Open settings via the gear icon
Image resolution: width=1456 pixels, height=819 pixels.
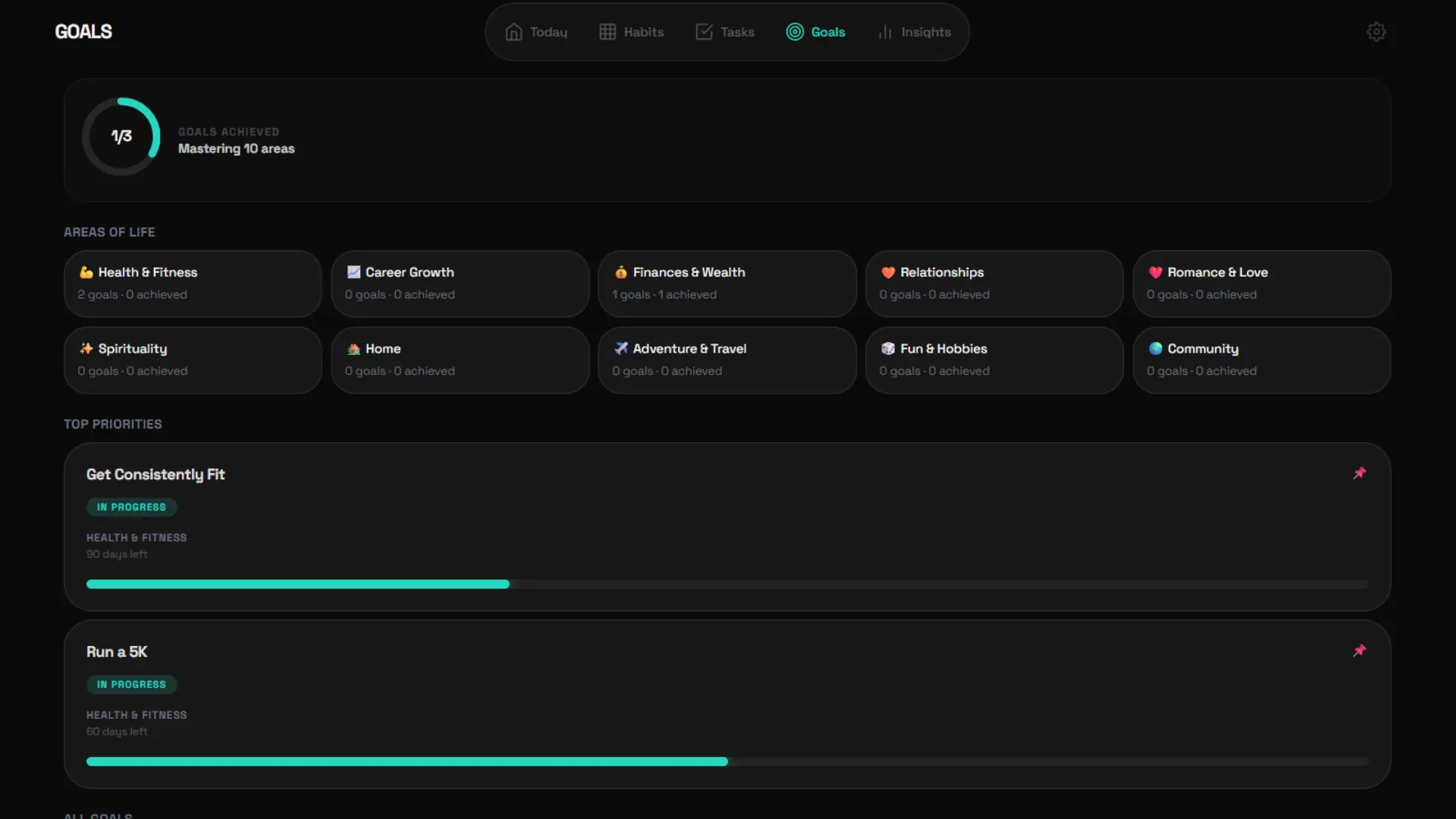(1376, 32)
